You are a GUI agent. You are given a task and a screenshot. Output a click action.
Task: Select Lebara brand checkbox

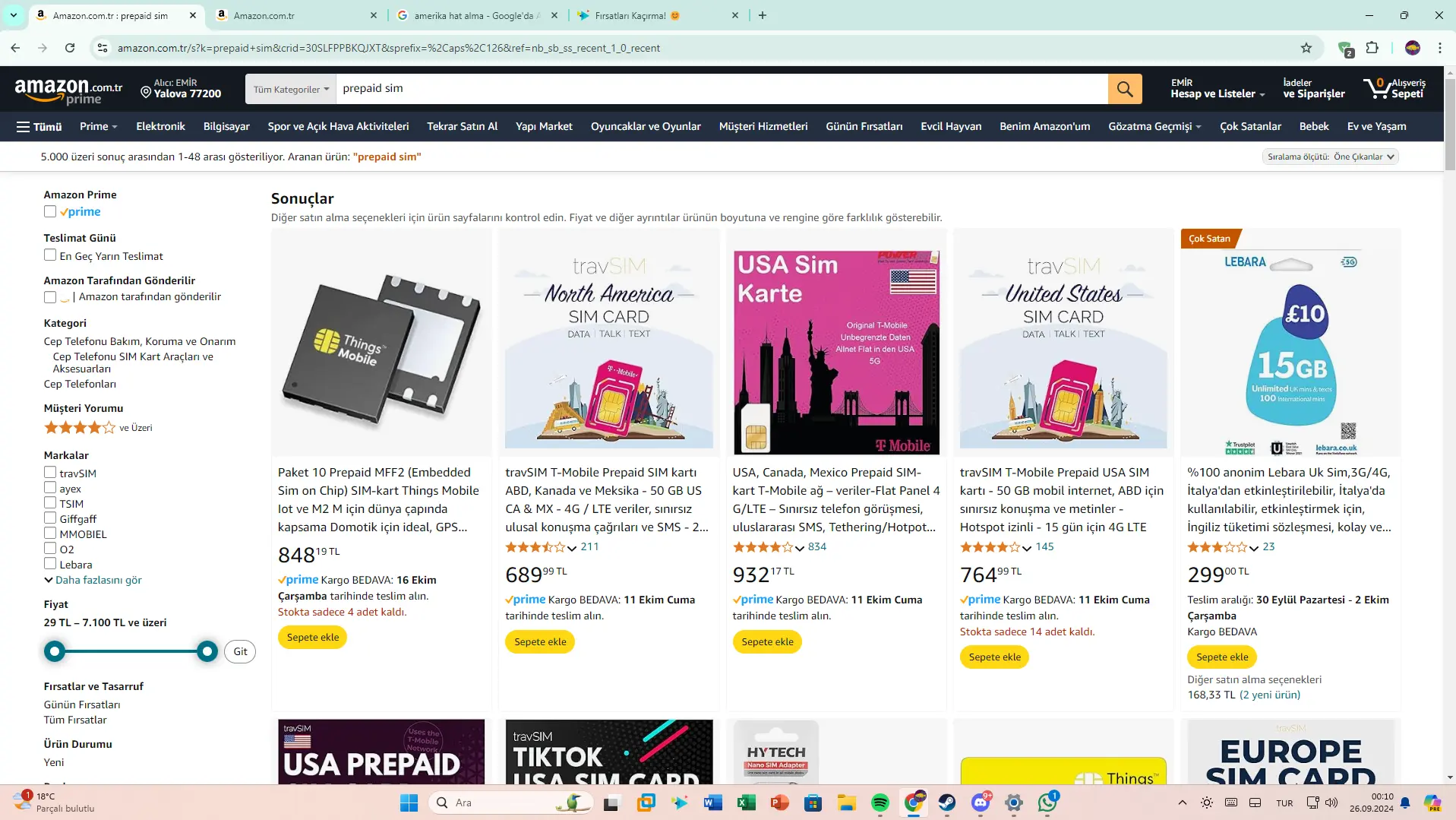coord(50,564)
